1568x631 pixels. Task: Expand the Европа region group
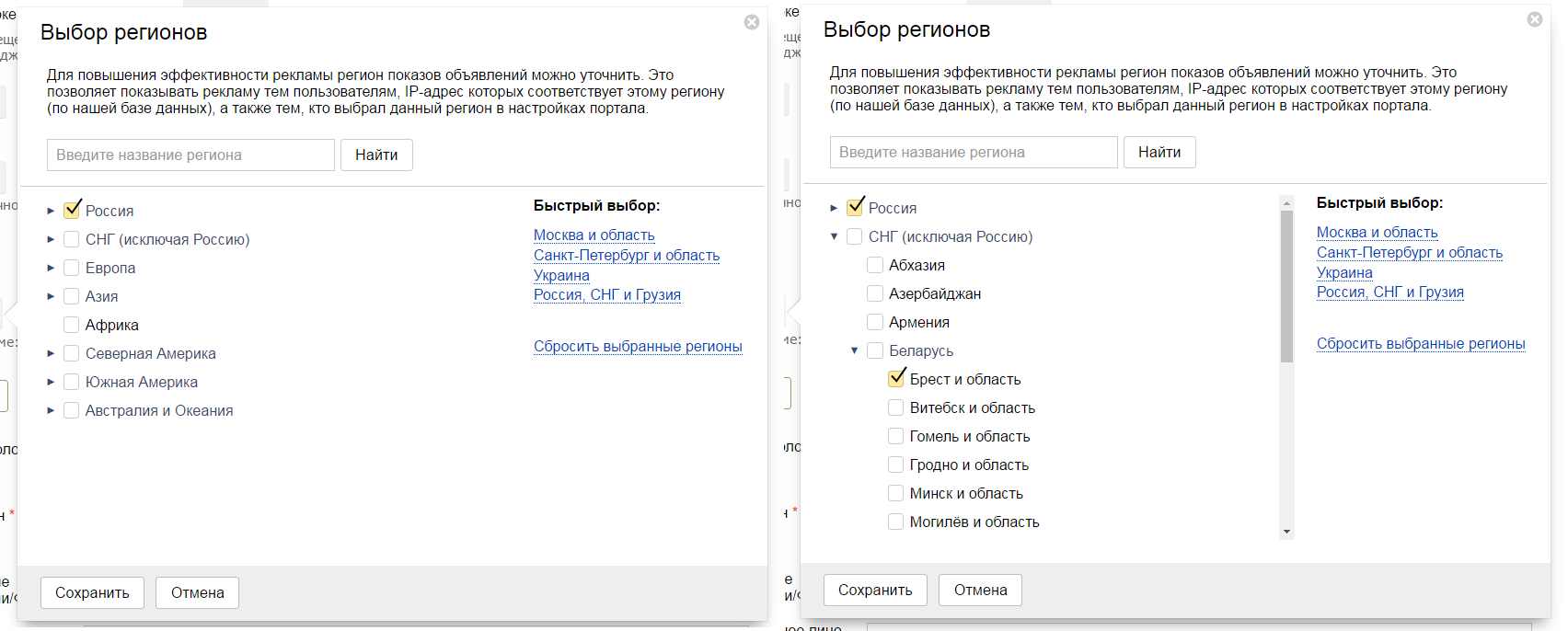click(51, 269)
